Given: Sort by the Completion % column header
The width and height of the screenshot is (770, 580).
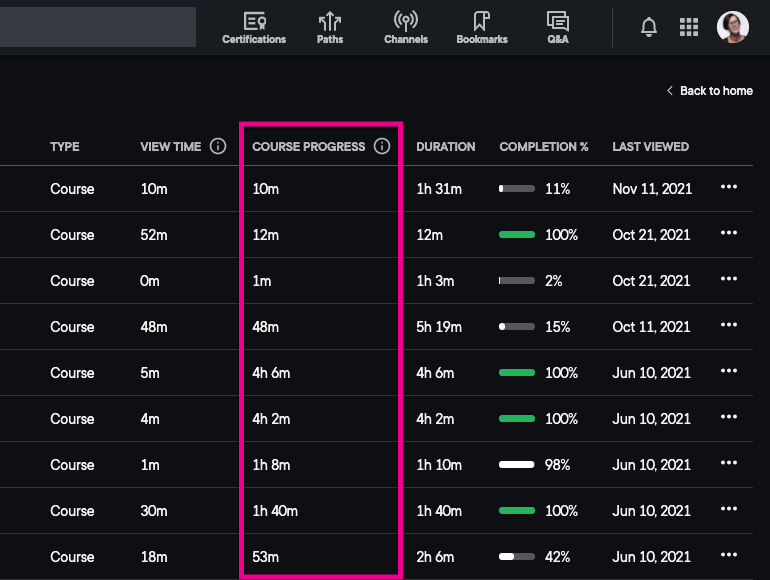Looking at the screenshot, I should pos(544,147).
